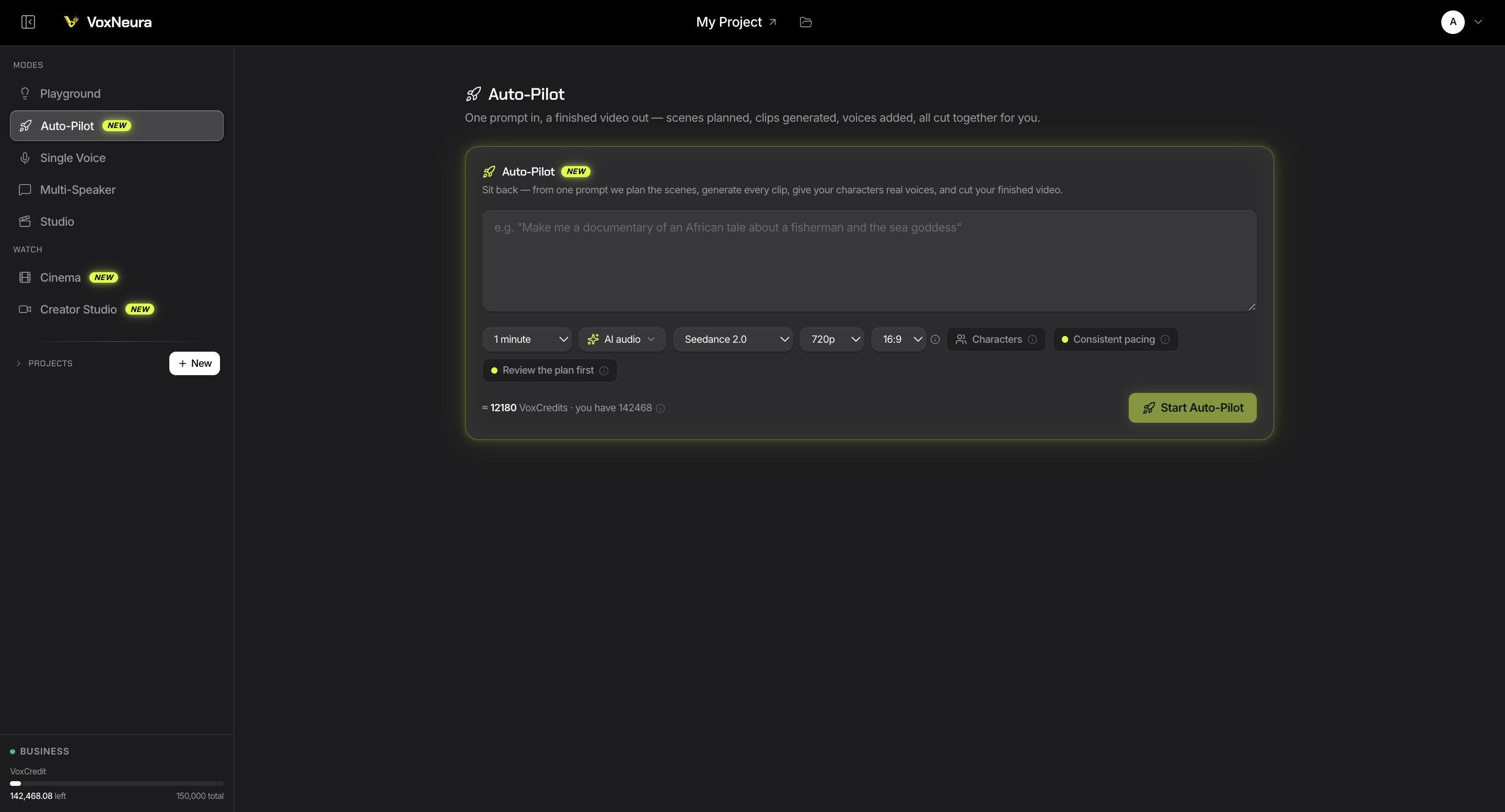Viewport: 1505px width, 812px height.
Task: Open the Seedance 2.0 model dropdown
Action: point(732,340)
